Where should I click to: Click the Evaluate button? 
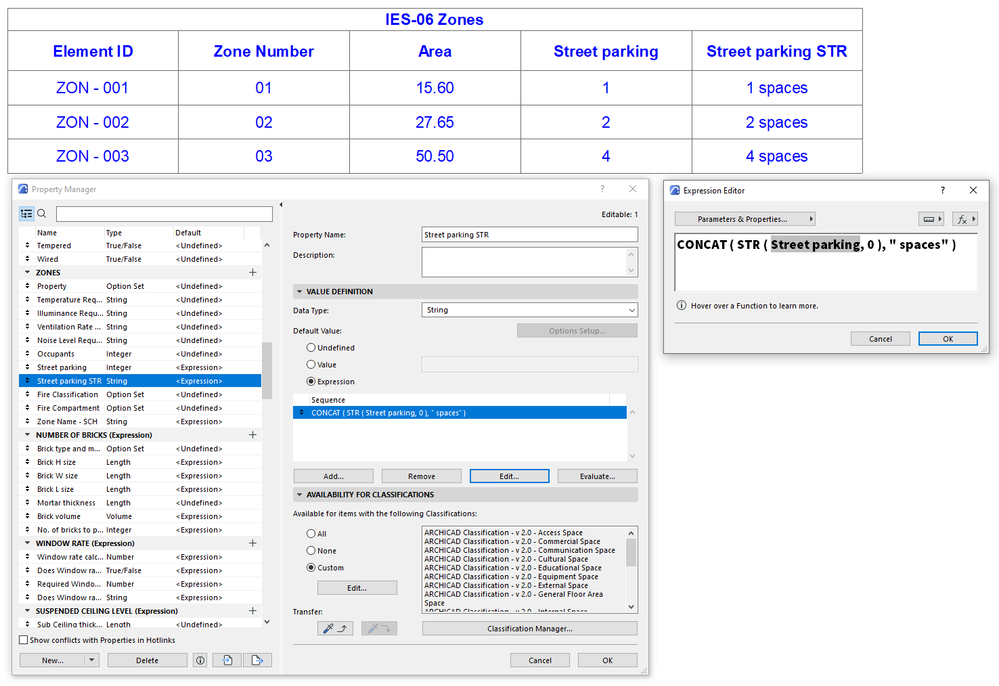point(598,475)
